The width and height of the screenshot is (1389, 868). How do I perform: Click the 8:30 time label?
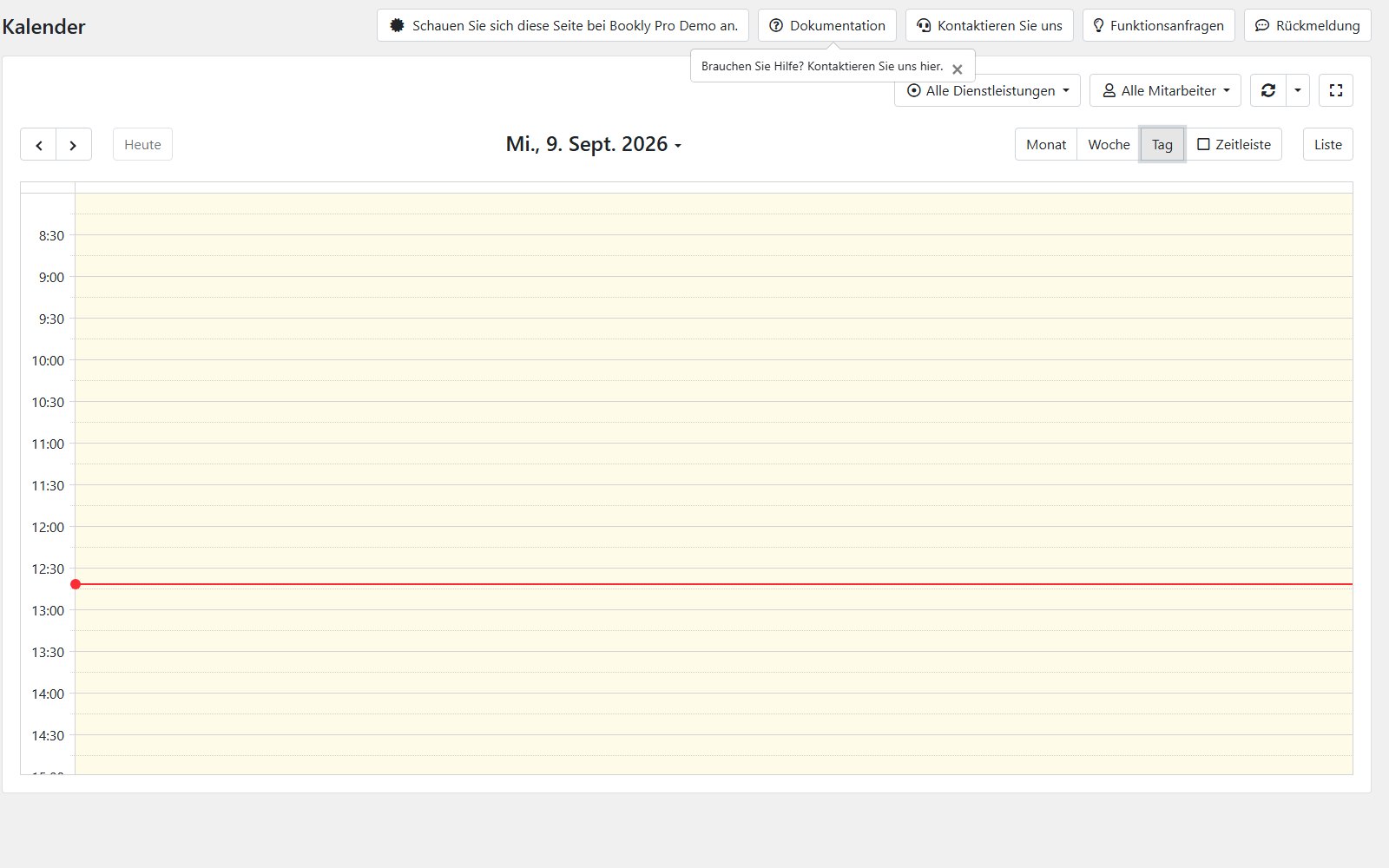pos(51,236)
